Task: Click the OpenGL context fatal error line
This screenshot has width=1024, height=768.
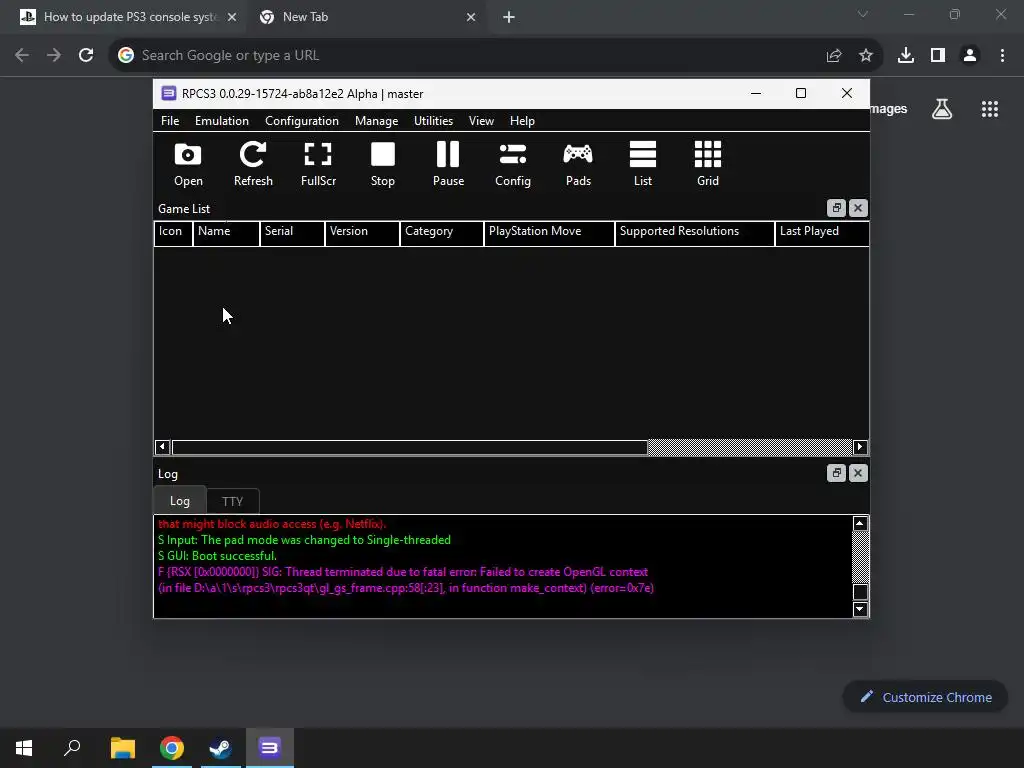Action: pyautogui.click(x=406, y=580)
